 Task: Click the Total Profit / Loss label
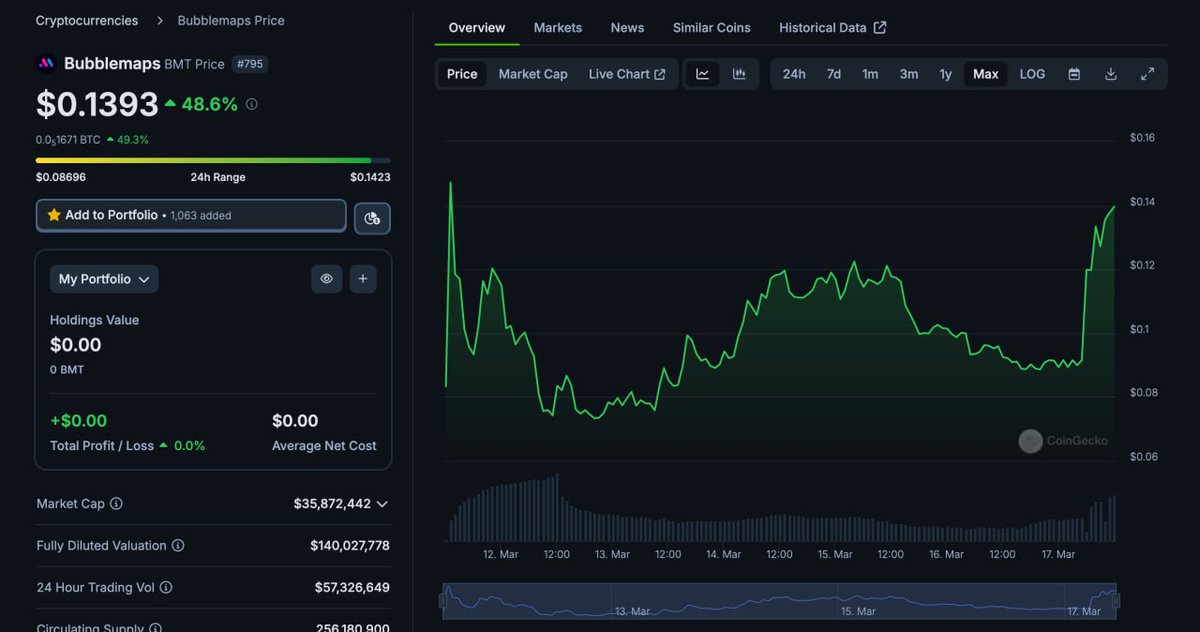102,446
